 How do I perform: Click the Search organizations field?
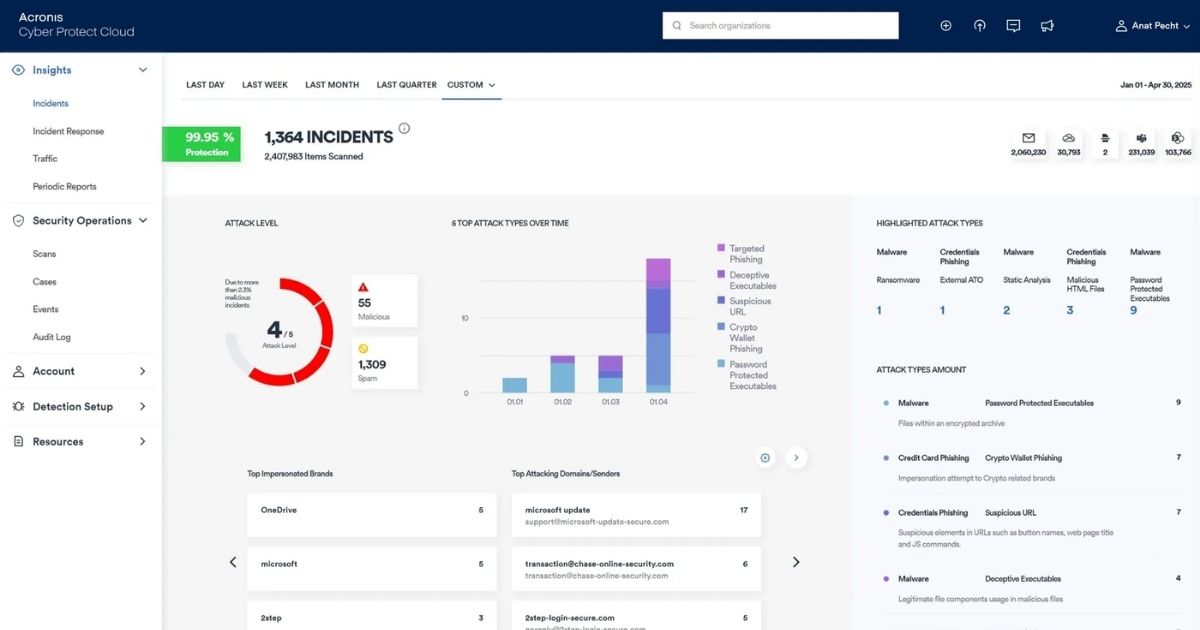[780, 26]
